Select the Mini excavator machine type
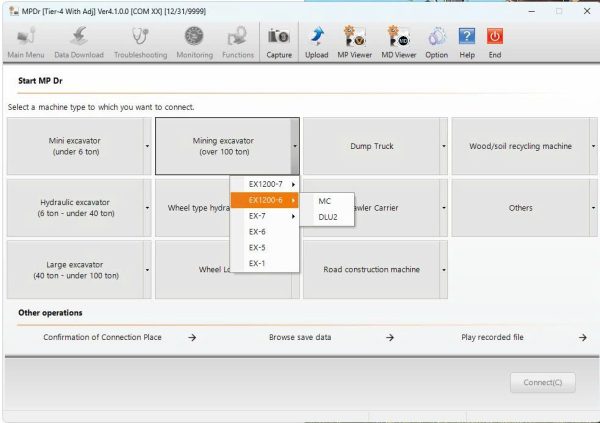 click(75, 146)
